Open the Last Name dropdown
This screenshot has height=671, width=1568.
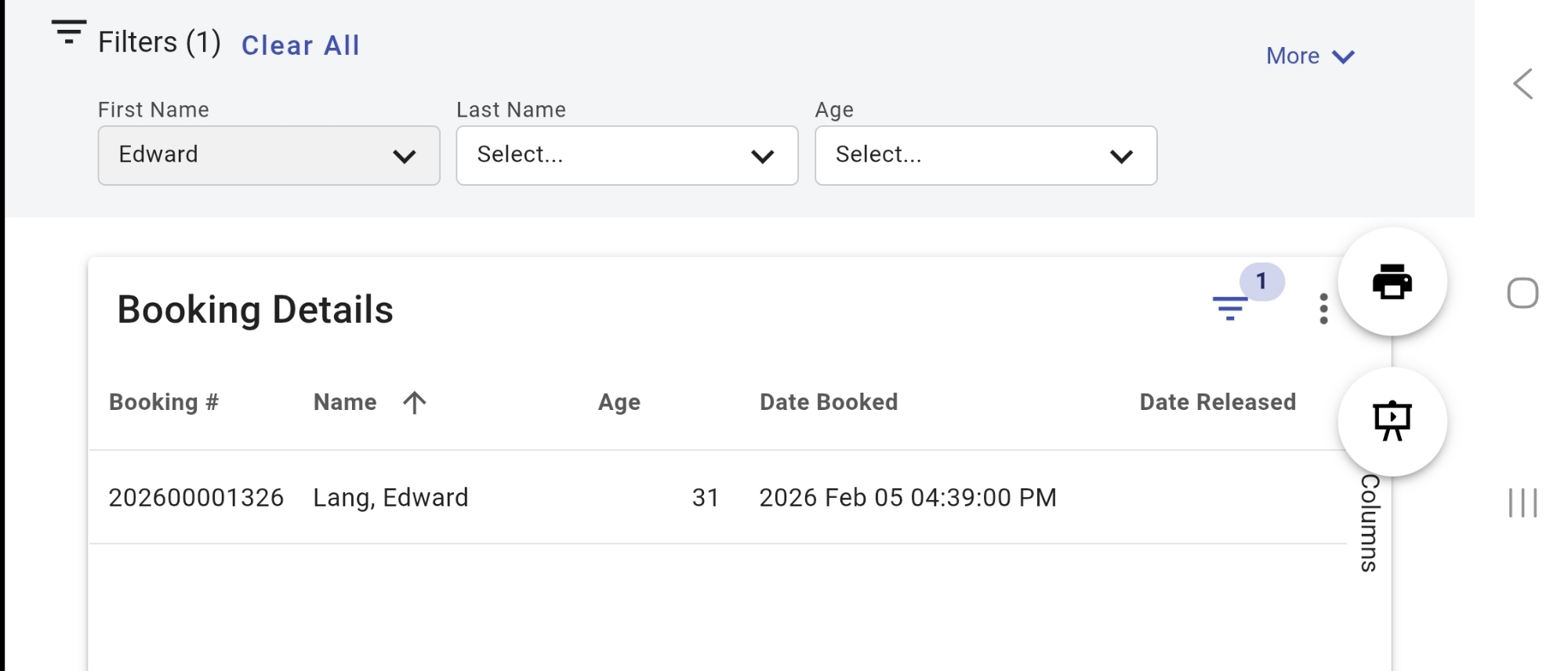(x=626, y=155)
